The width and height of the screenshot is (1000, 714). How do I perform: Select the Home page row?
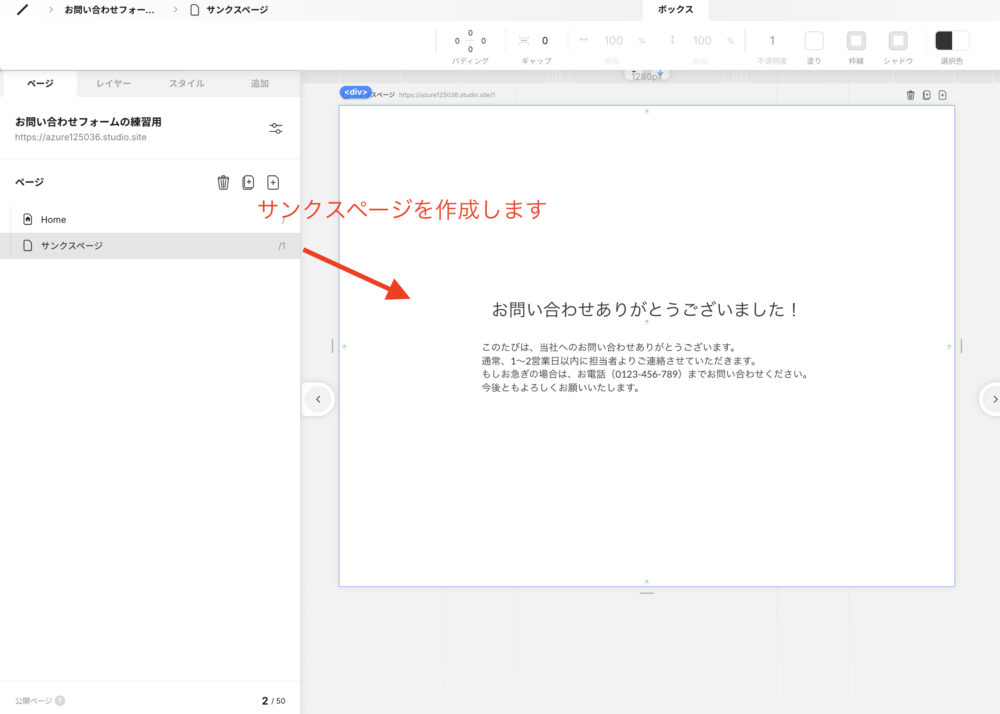pos(150,219)
